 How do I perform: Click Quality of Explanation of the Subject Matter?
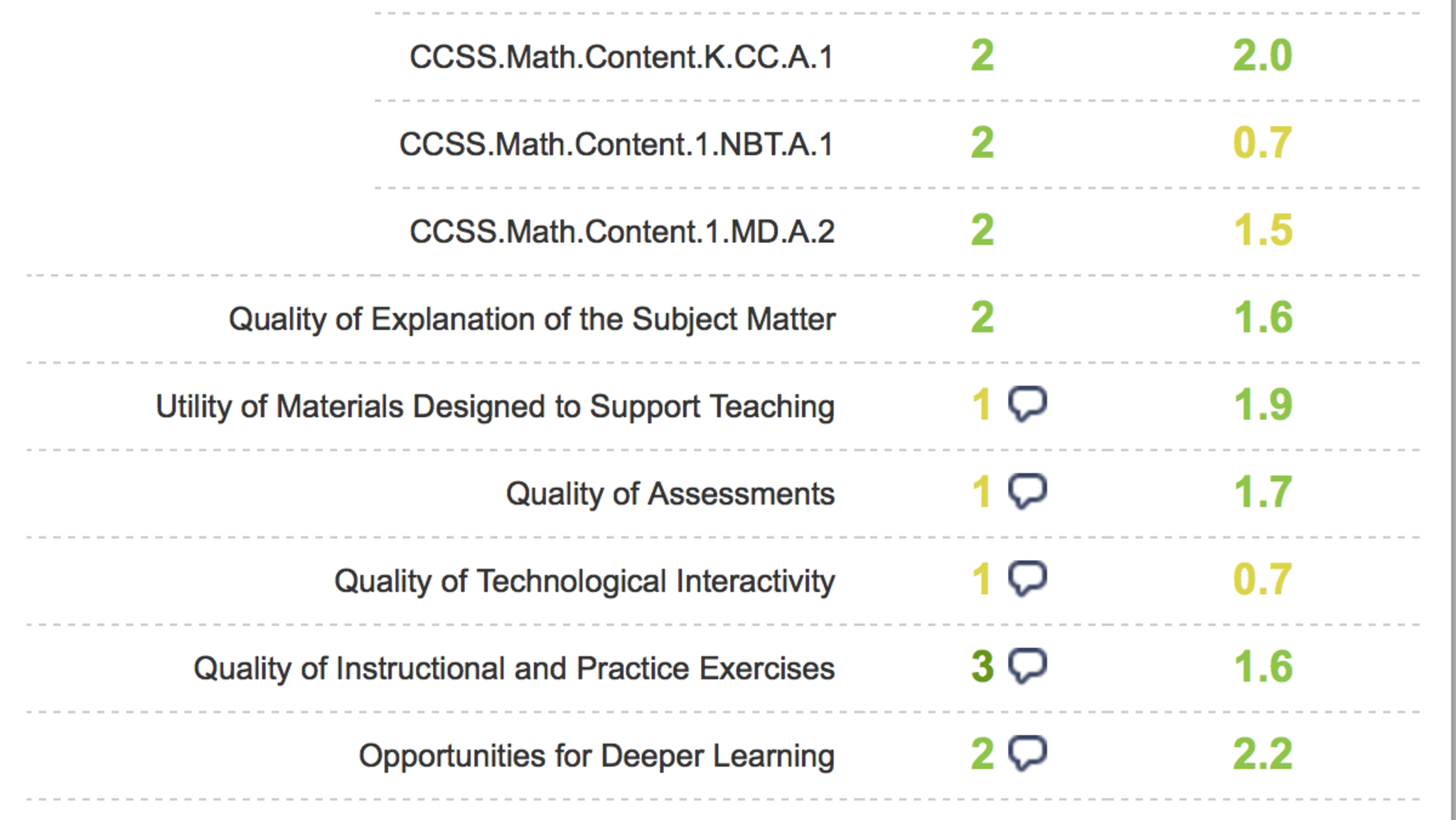tap(532, 319)
